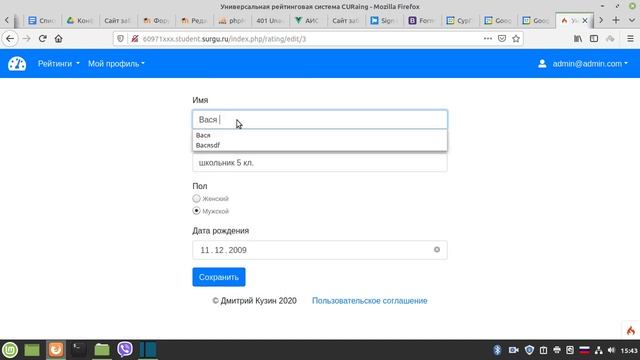Open volume control in system tray

(x=611, y=350)
